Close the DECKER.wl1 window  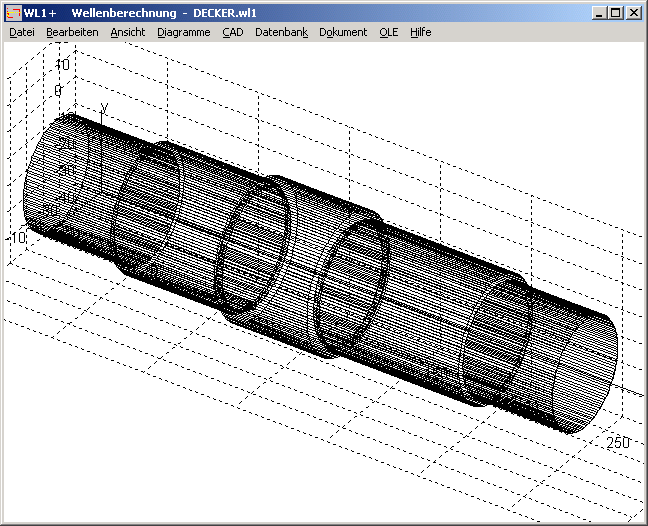point(633,13)
